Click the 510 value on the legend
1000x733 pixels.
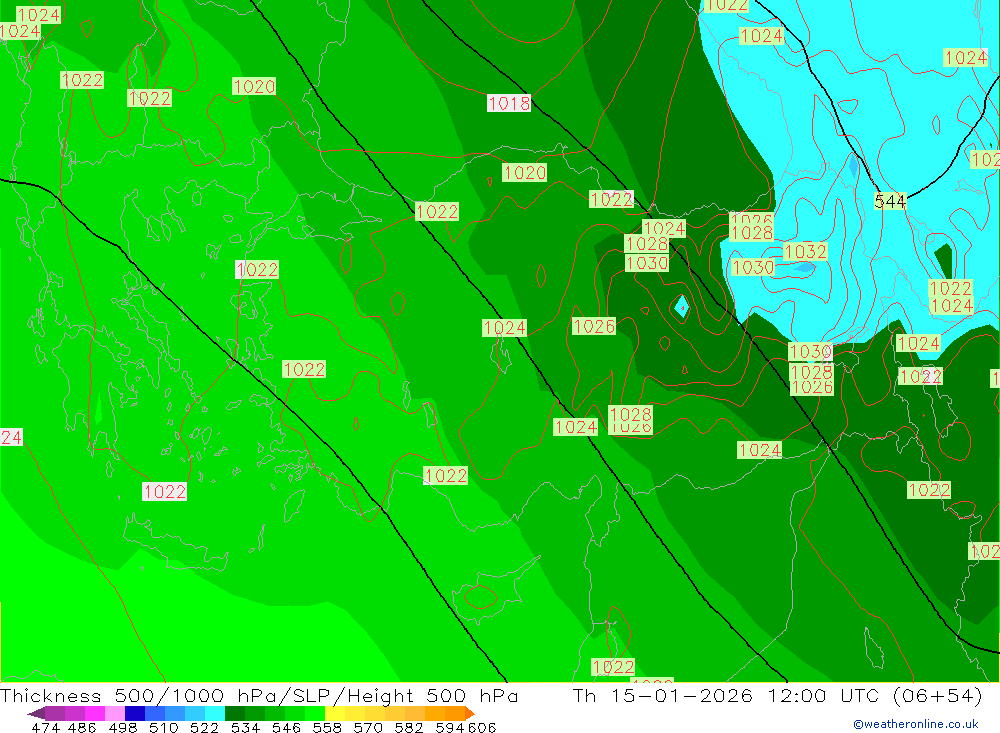pos(163,727)
